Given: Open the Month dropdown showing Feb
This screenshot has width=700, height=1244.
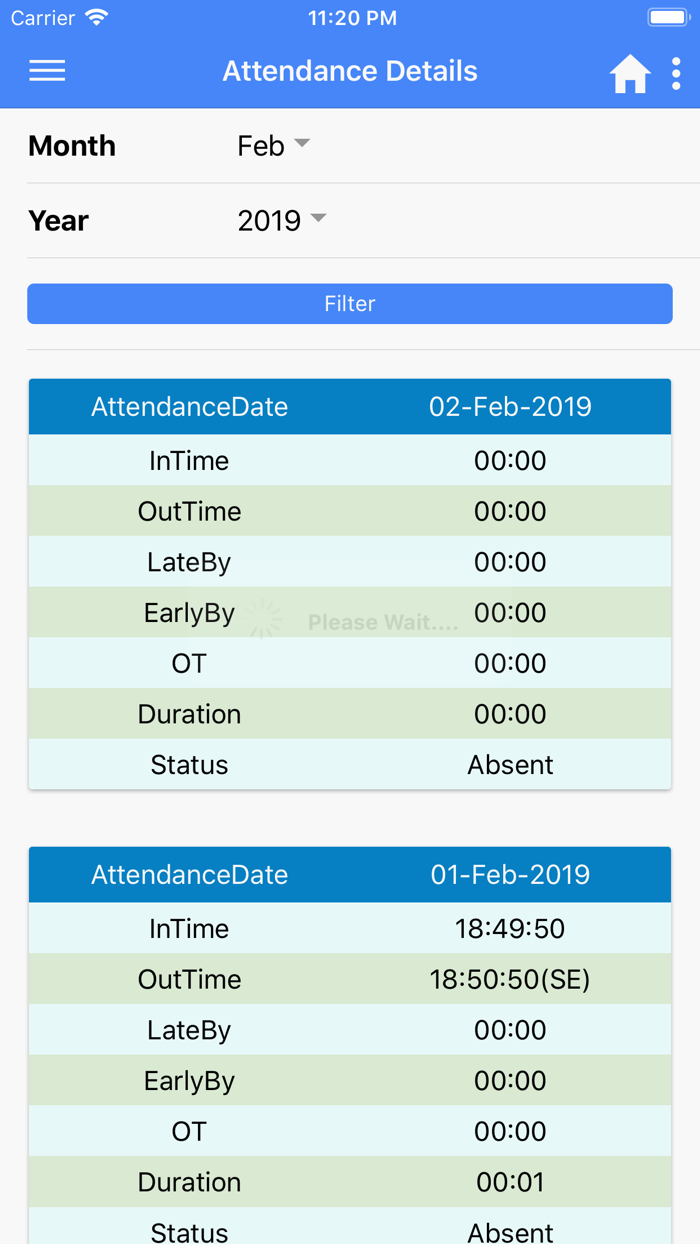Looking at the screenshot, I should coord(262,145).
